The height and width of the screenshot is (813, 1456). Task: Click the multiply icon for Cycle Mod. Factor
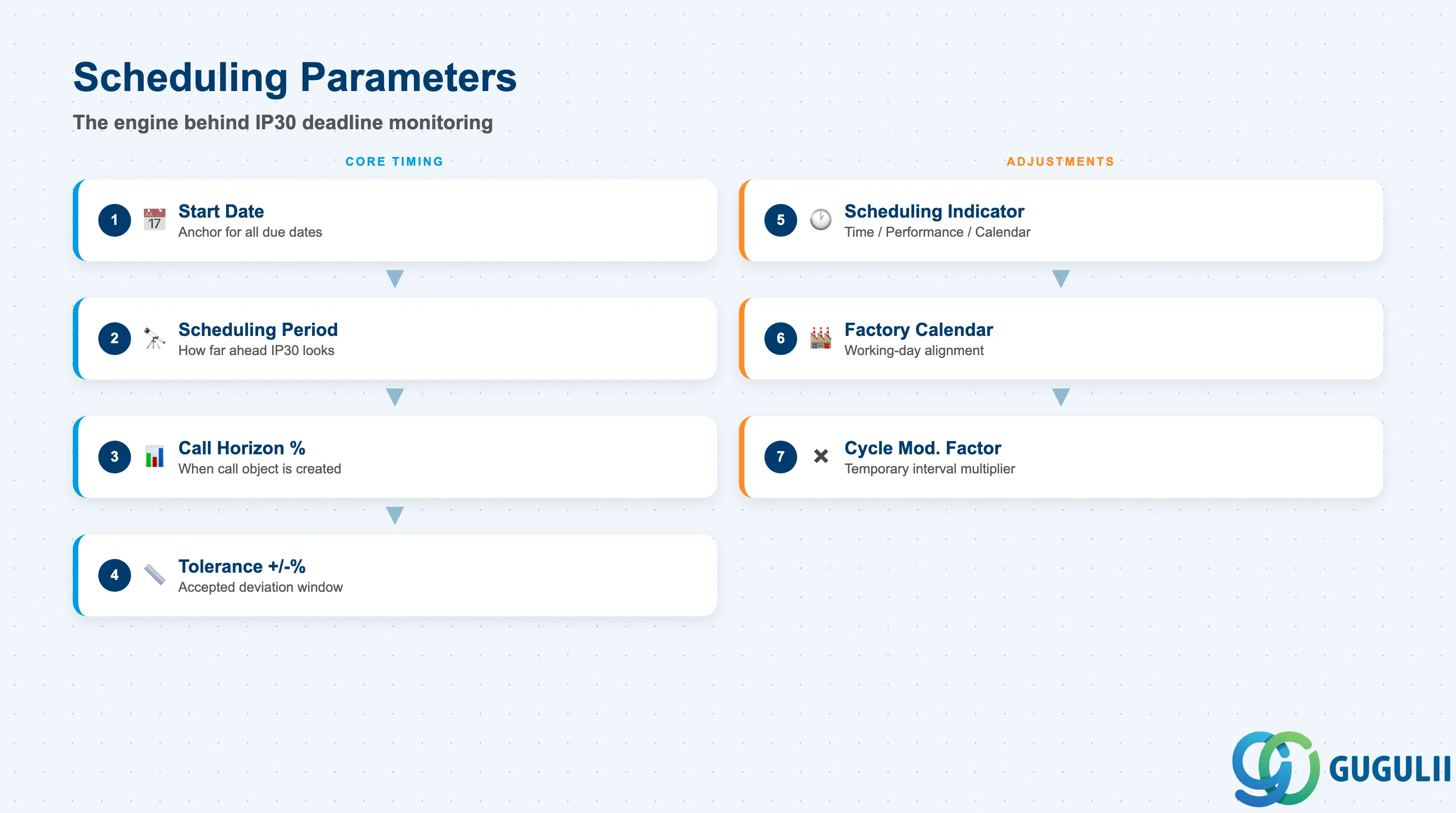coord(821,456)
